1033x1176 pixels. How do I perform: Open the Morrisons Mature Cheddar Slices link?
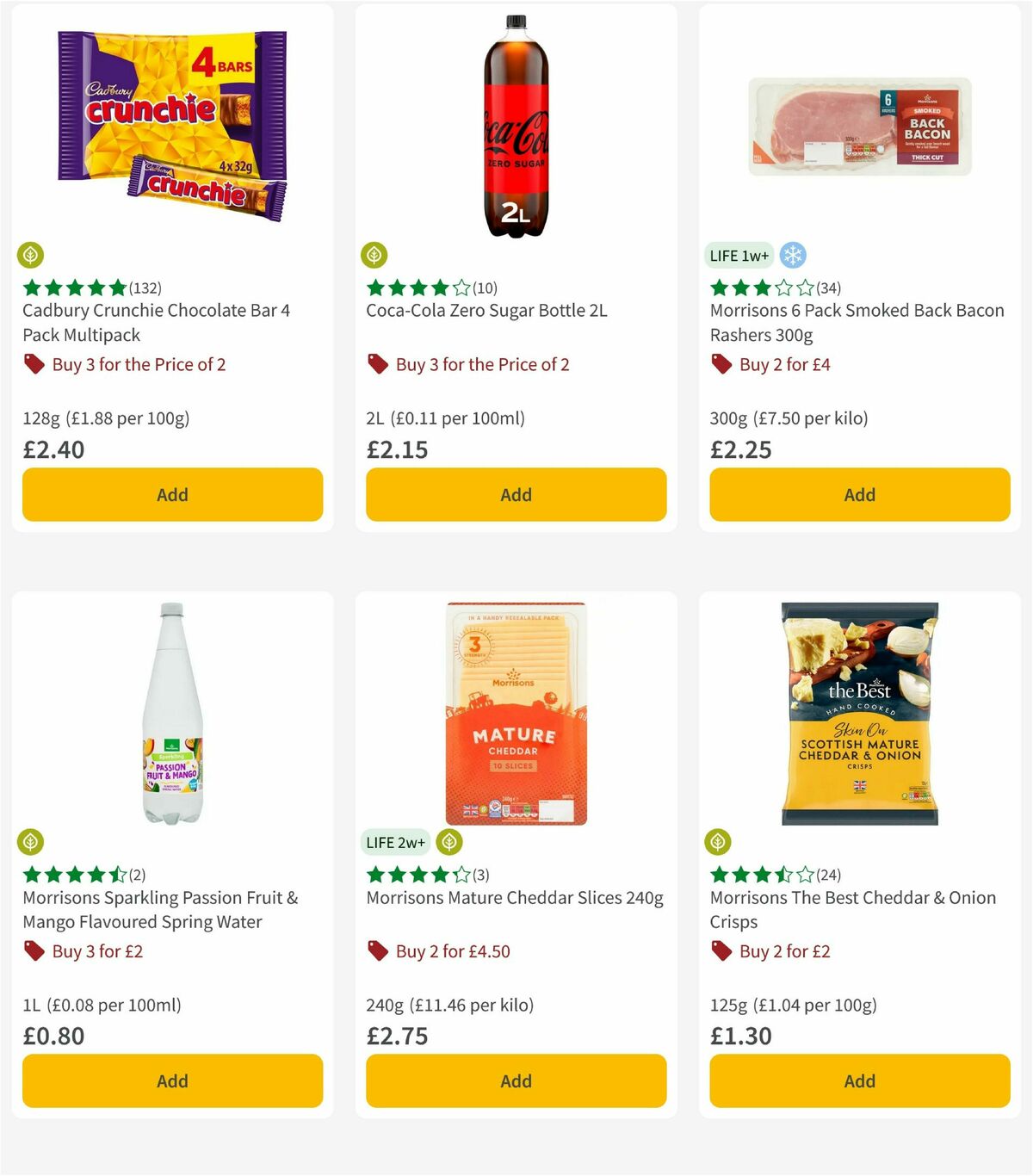click(x=515, y=897)
